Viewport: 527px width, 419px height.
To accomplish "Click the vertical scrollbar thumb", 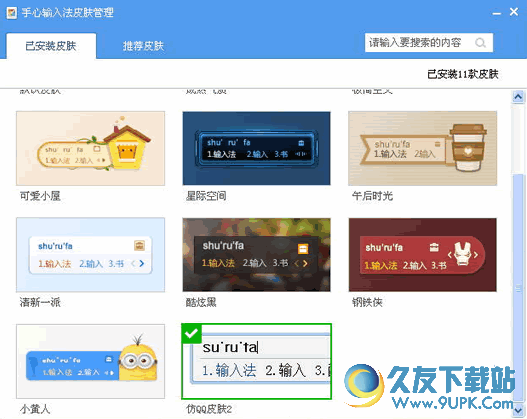I will click(518, 287).
